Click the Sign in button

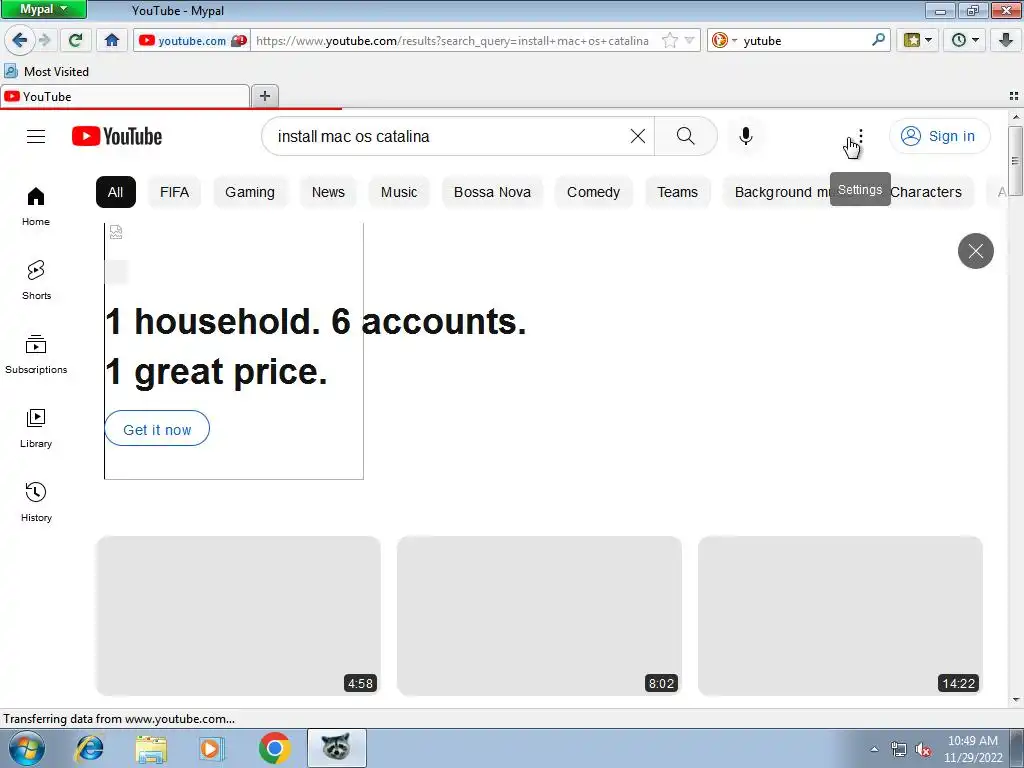click(x=939, y=136)
